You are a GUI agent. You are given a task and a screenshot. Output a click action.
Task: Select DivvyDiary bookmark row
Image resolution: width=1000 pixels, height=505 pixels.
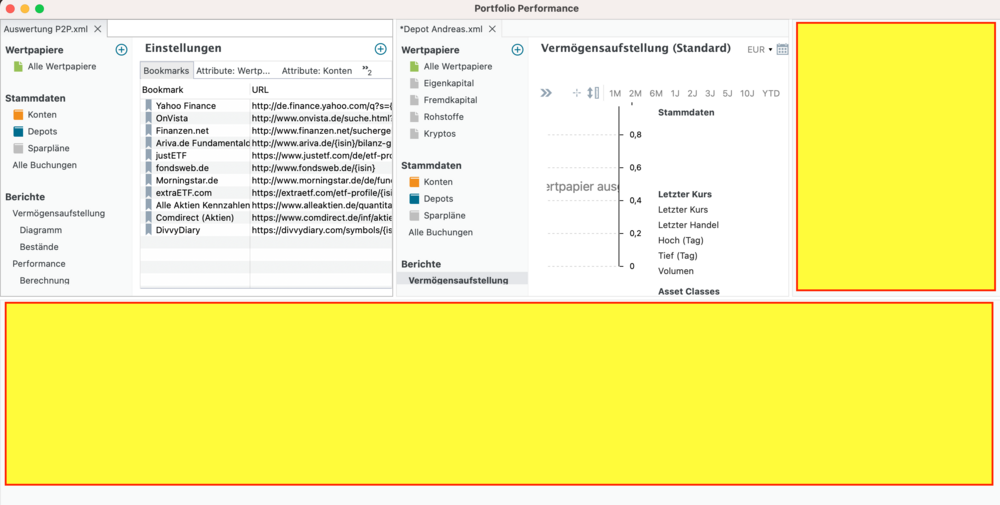click(266, 230)
